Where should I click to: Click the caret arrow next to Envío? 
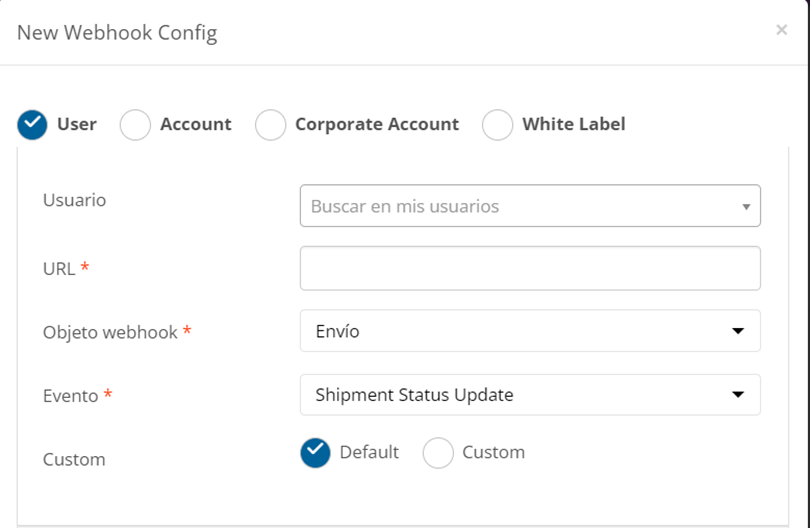coord(738,331)
